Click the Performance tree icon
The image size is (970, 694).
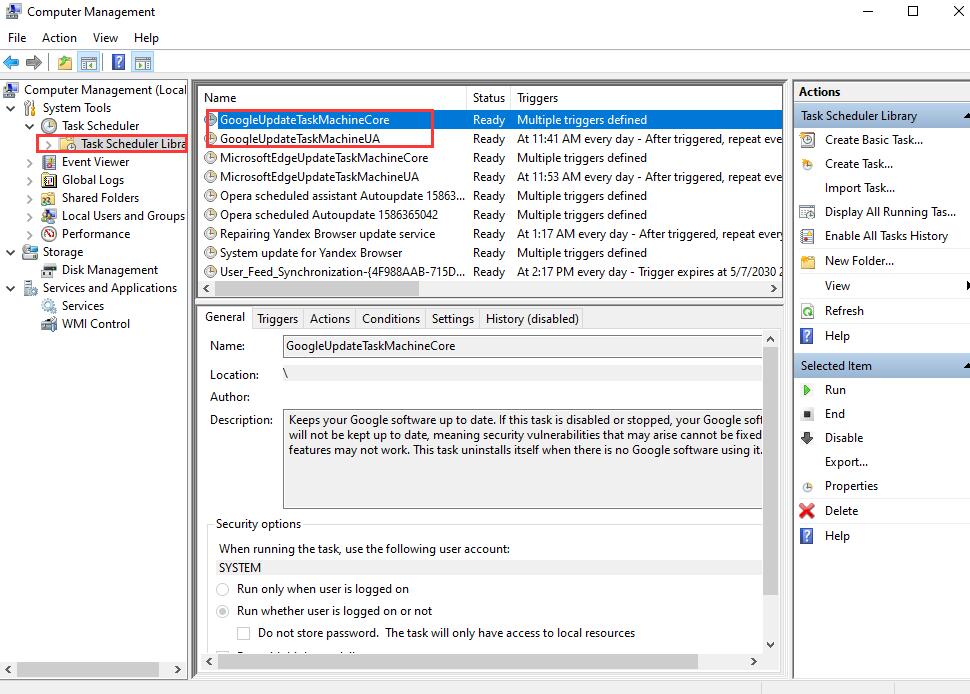click(49, 234)
